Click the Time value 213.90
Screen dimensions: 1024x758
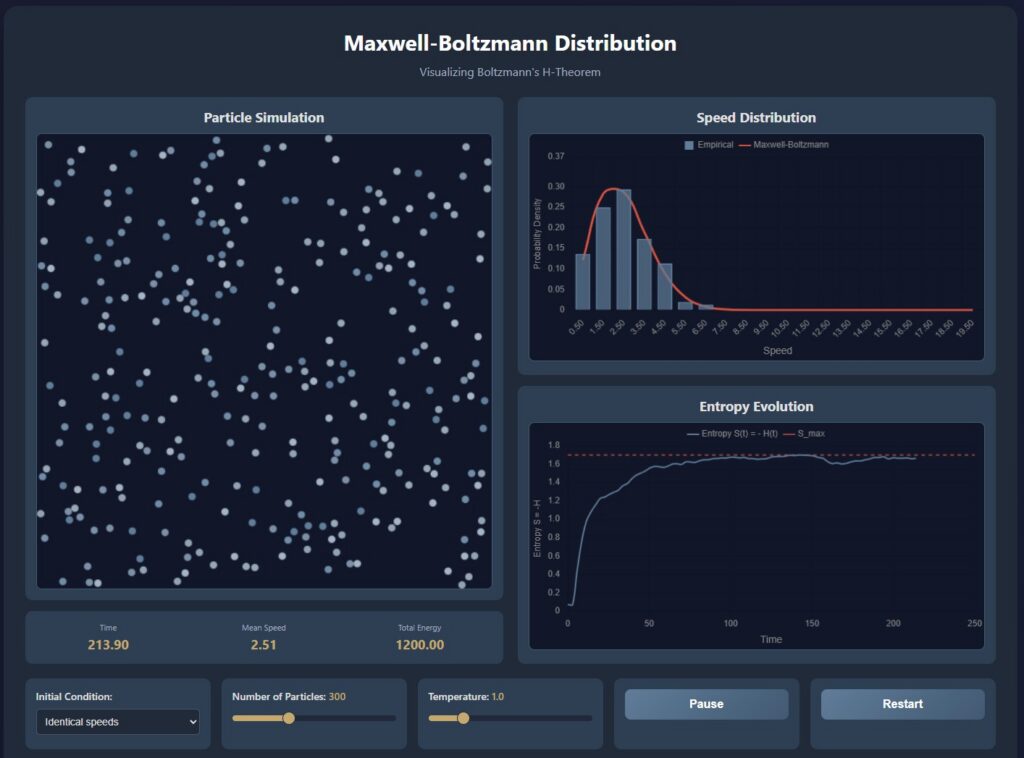tap(108, 645)
